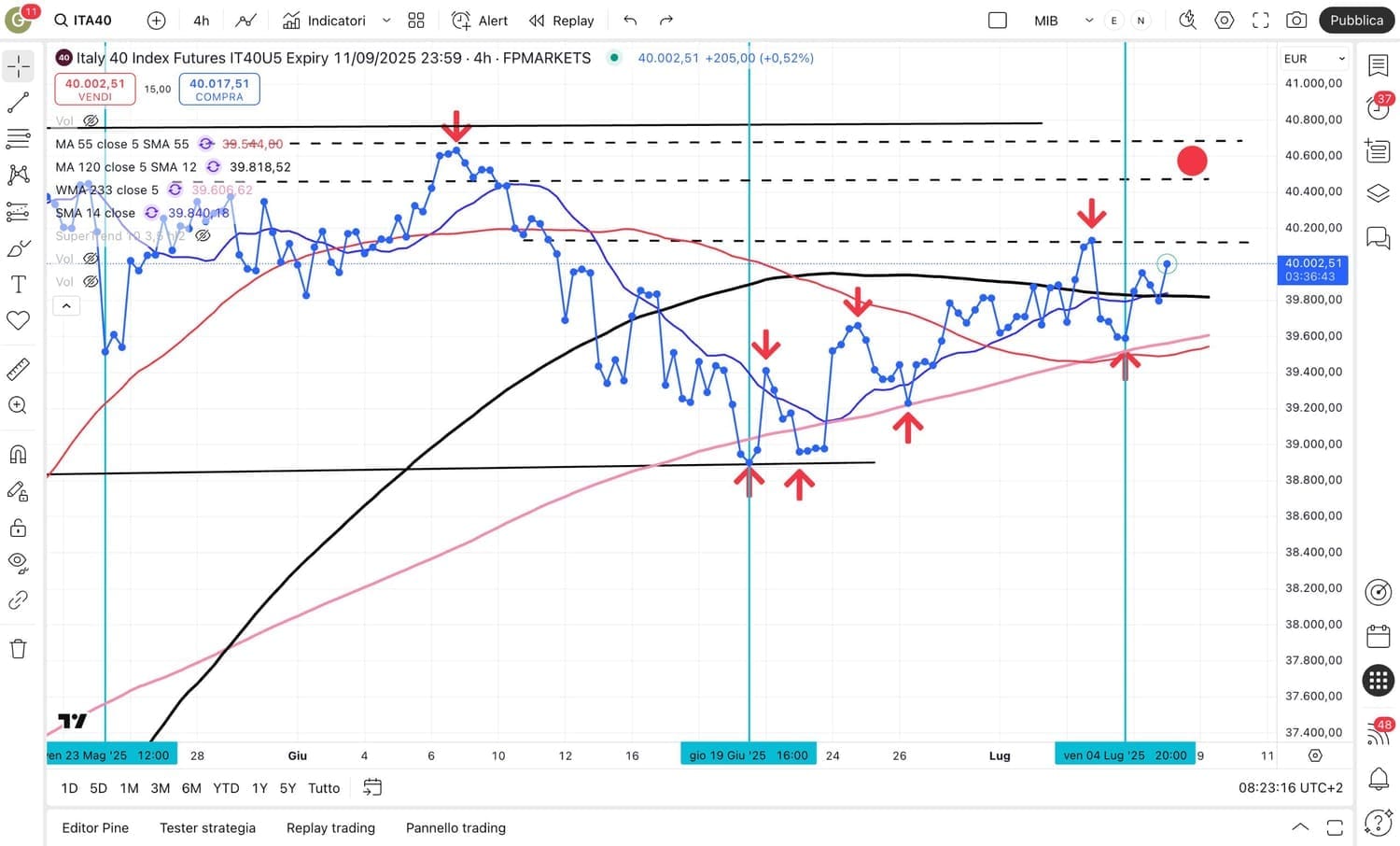Image resolution: width=1400 pixels, height=846 pixels.
Task: Add a symbol to compare with plus icon
Action: point(157,21)
